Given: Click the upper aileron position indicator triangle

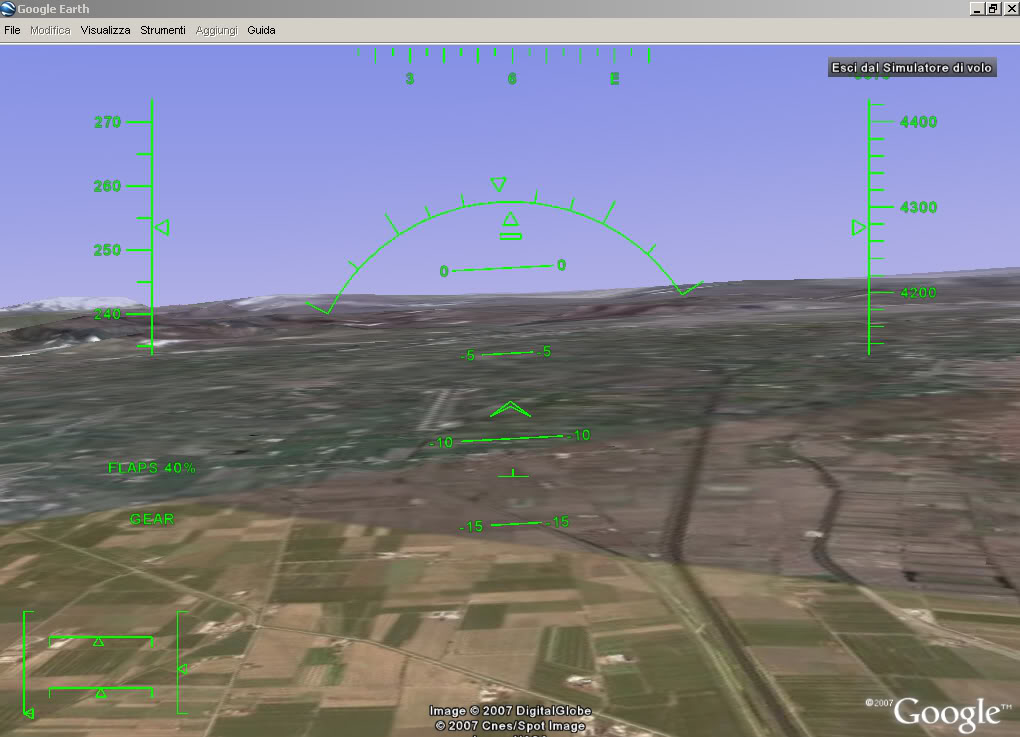Looking at the screenshot, I should pos(98,641).
